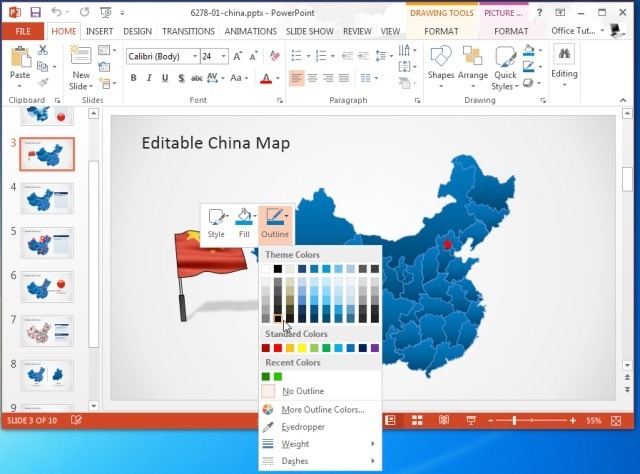This screenshot has height=474, width=640.
Task: Select slide 7 thumbnail
Action: pyautogui.click(x=47, y=331)
